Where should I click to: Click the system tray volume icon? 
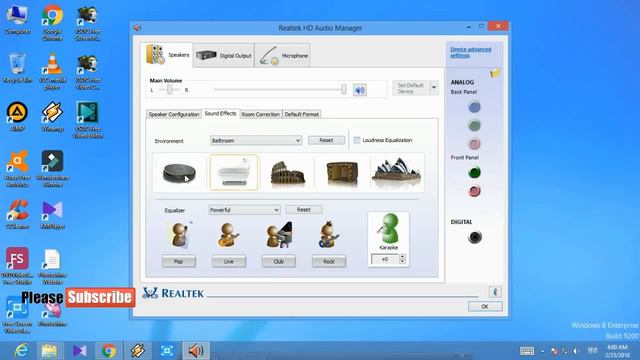576,351
